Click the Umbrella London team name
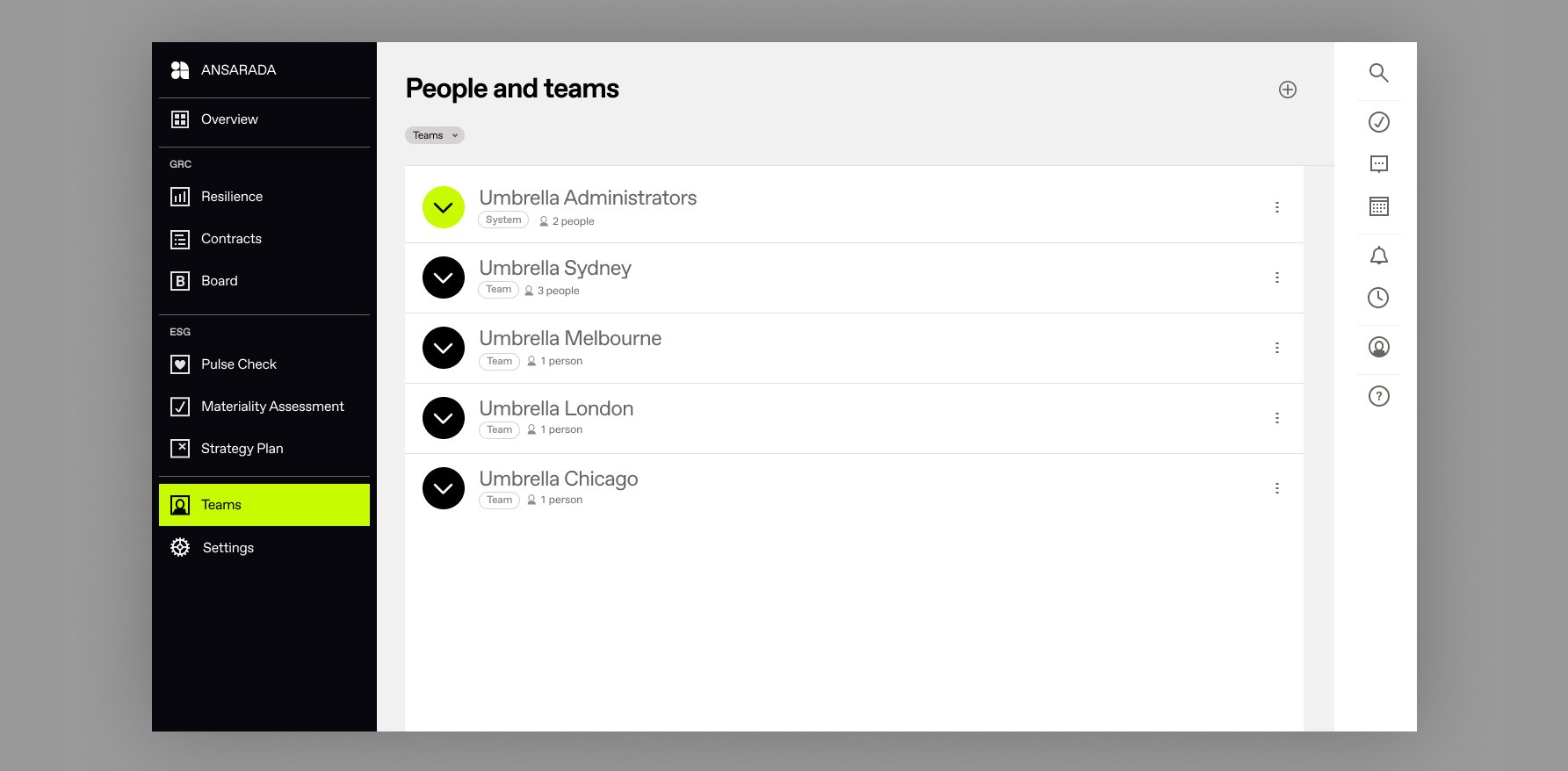 (556, 408)
